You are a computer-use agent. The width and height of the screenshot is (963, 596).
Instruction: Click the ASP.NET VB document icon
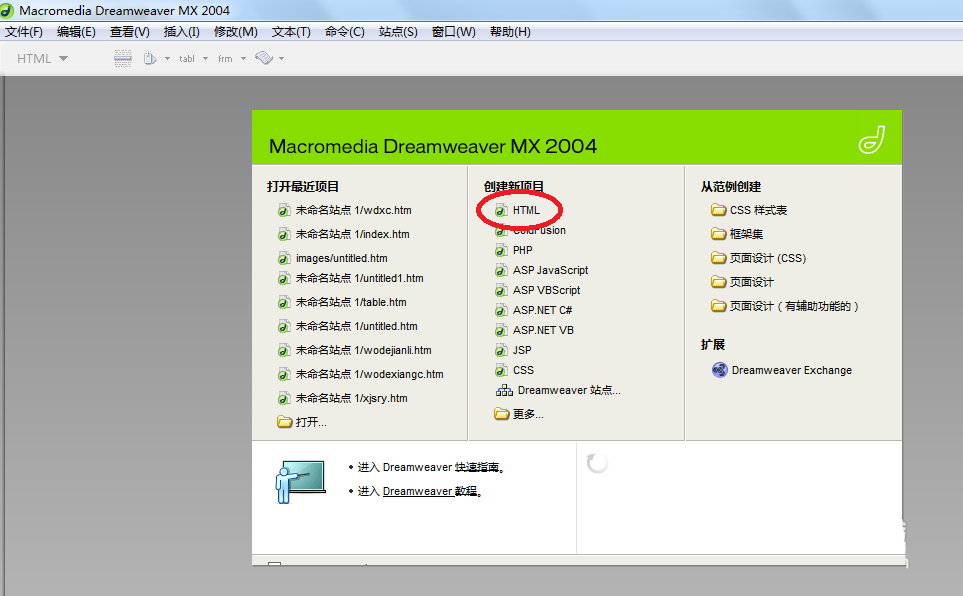[502, 331]
